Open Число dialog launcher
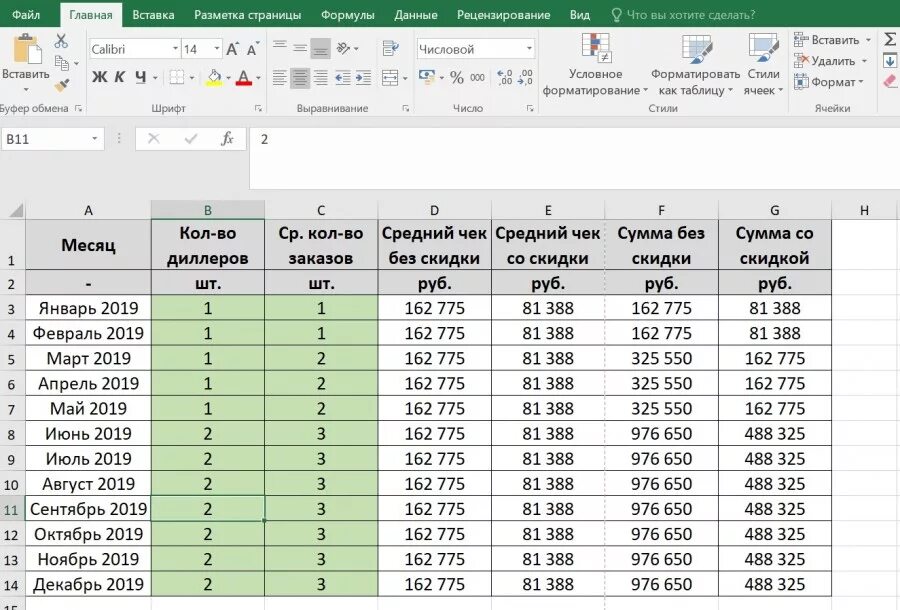The height and width of the screenshot is (610, 900). point(530,108)
